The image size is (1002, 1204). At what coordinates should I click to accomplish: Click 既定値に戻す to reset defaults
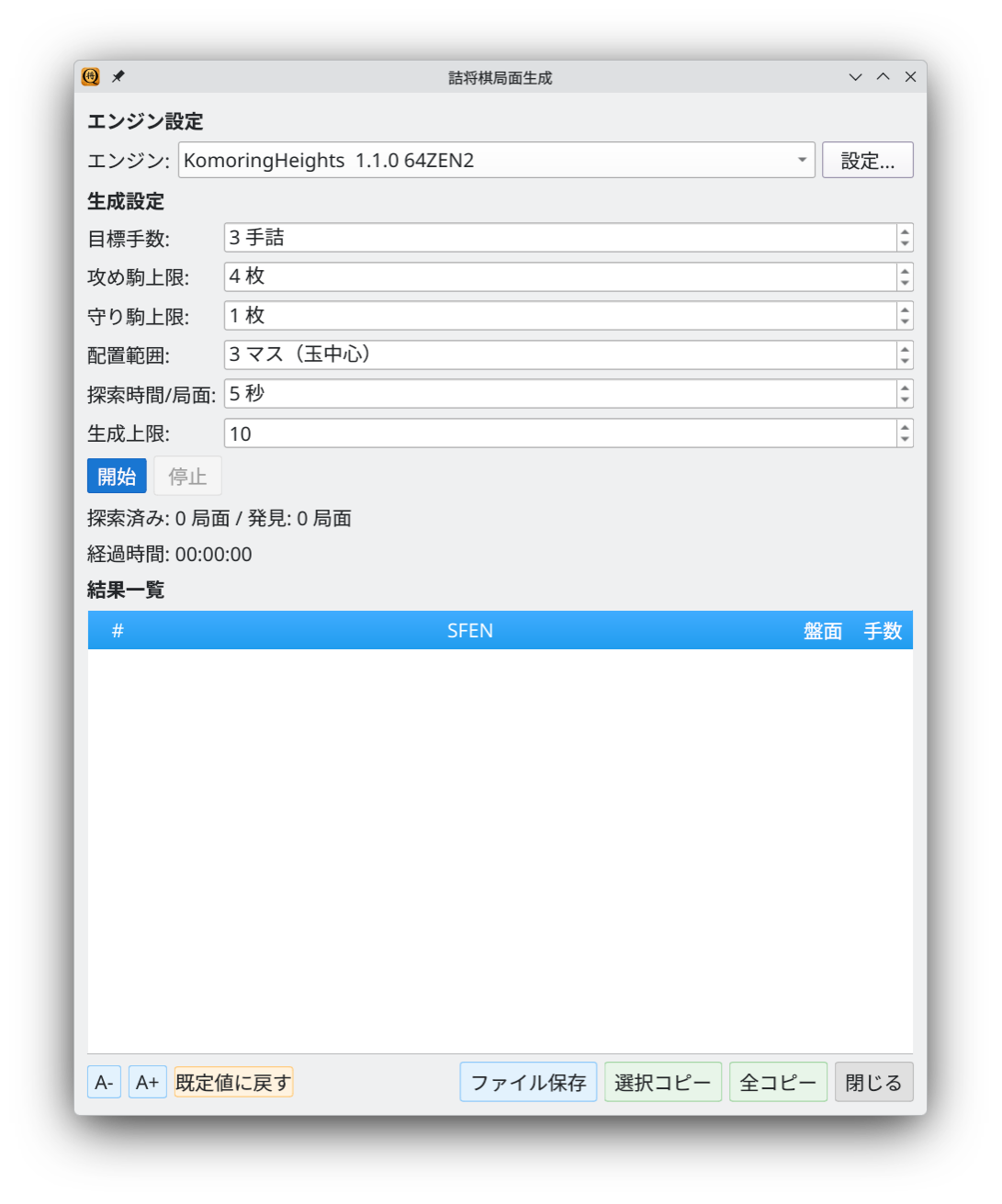233,1083
